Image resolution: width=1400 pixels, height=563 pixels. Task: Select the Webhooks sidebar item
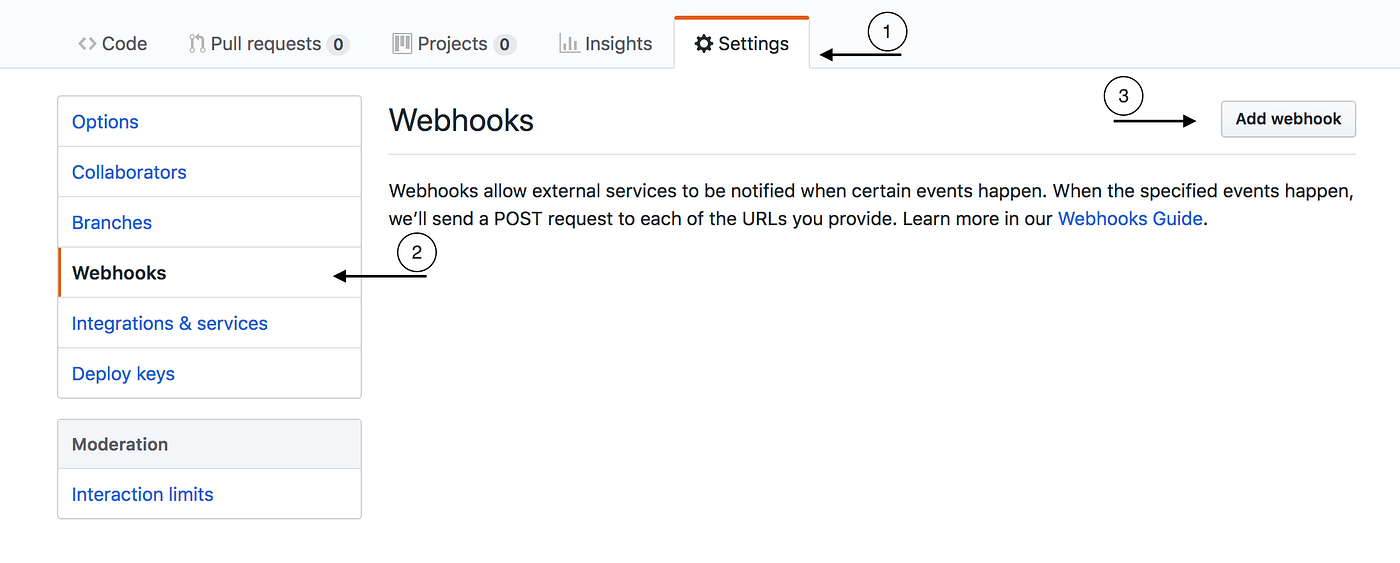click(x=119, y=273)
